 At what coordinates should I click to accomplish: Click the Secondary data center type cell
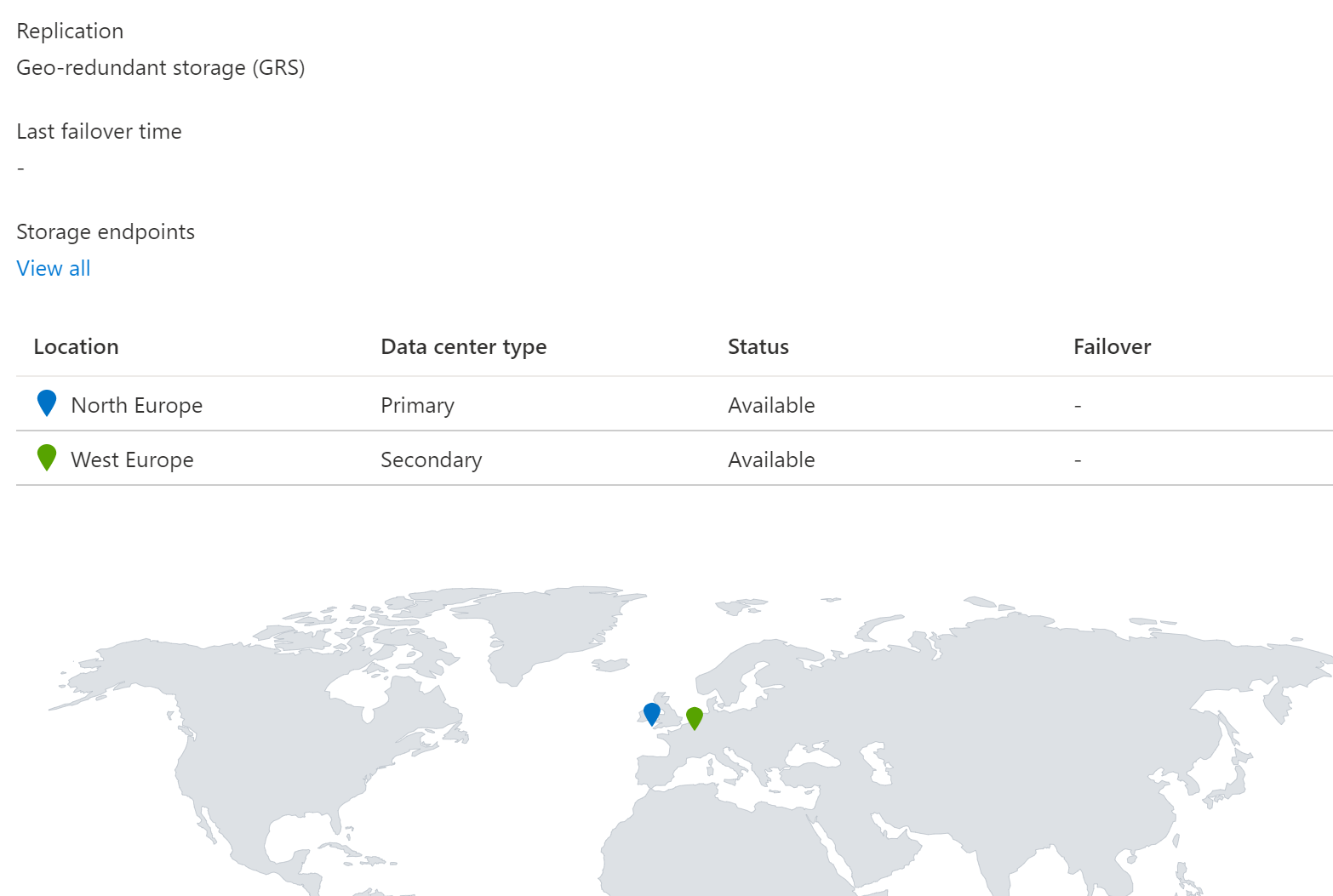click(431, 460)
